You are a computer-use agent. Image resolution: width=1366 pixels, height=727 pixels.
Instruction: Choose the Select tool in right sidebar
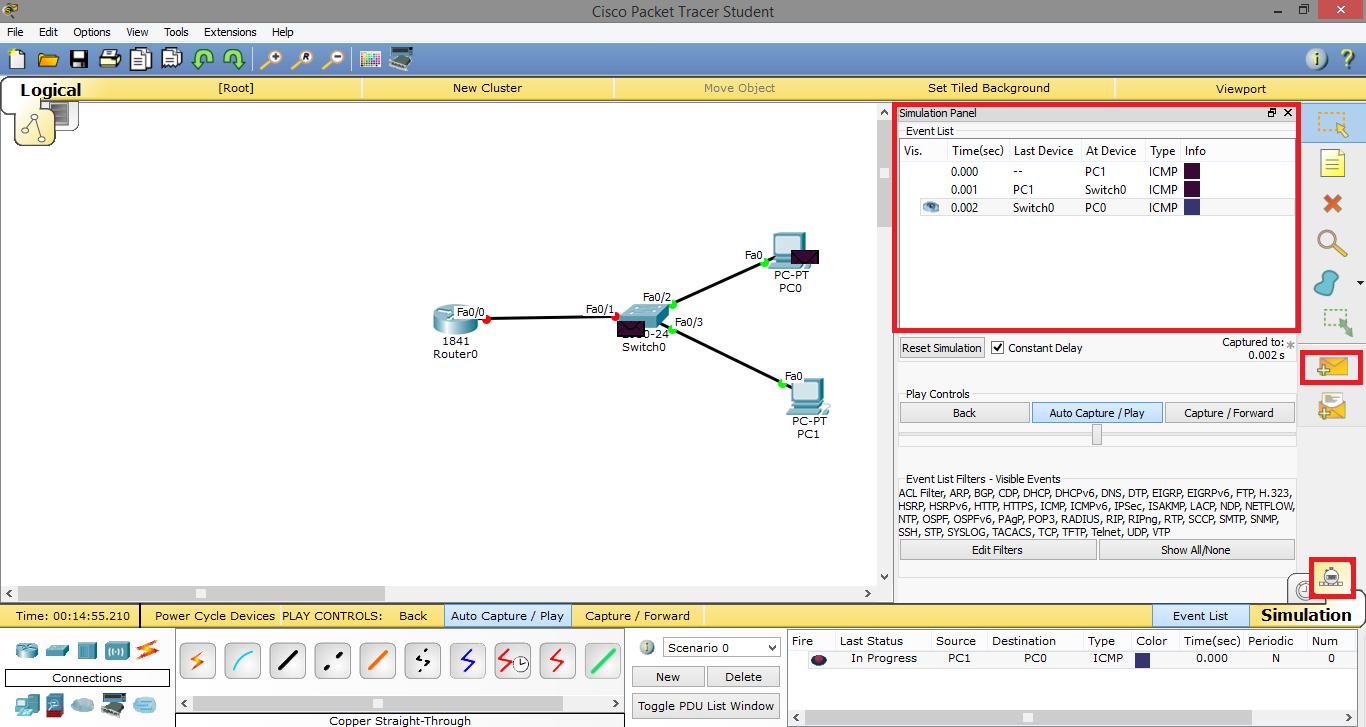tap(1332, 123)
